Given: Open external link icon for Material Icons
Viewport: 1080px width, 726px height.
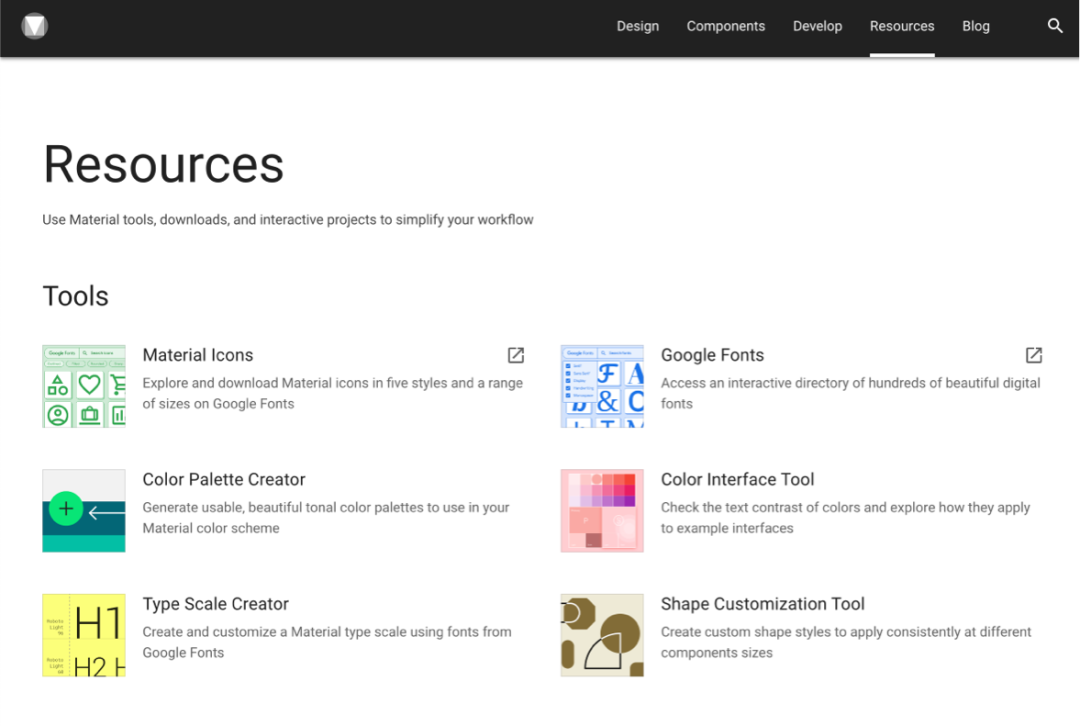Looking at the screenshot, I should 516,355.
